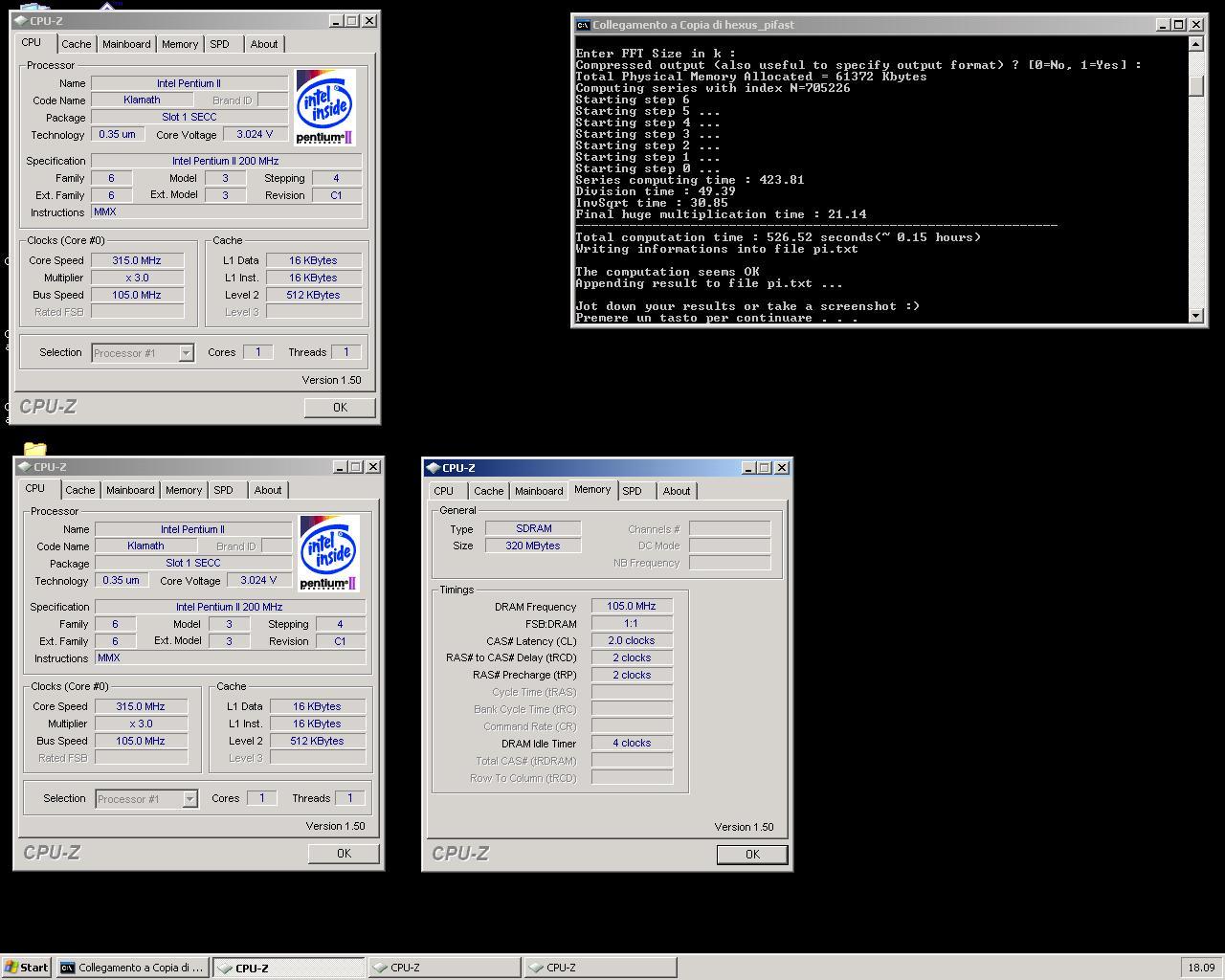Open Memory tab in lower-left CPU-Z window
This screenshot has height=980, width=1225.
click(x=184, y=490)
